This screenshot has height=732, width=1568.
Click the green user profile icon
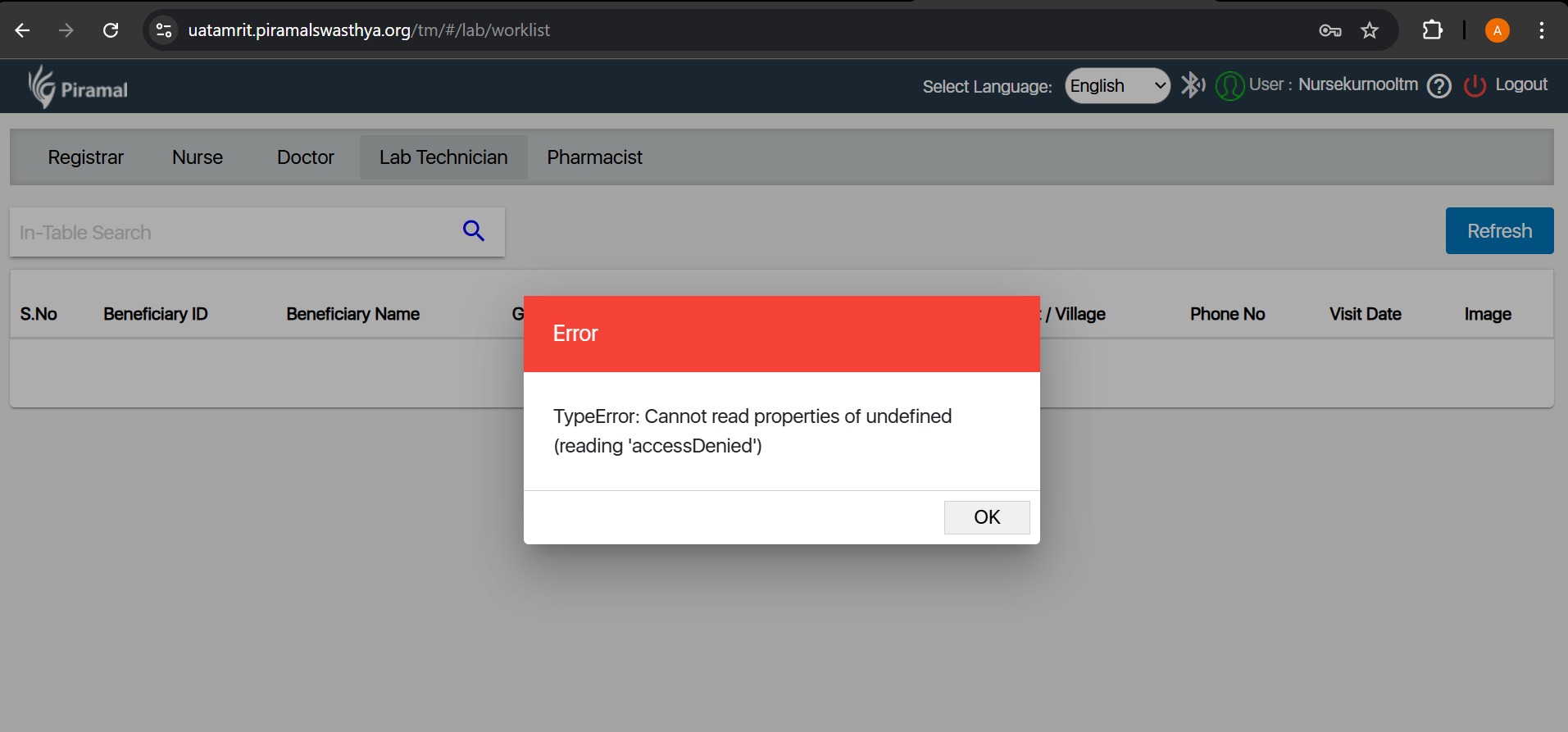(x=1229, y=85)
